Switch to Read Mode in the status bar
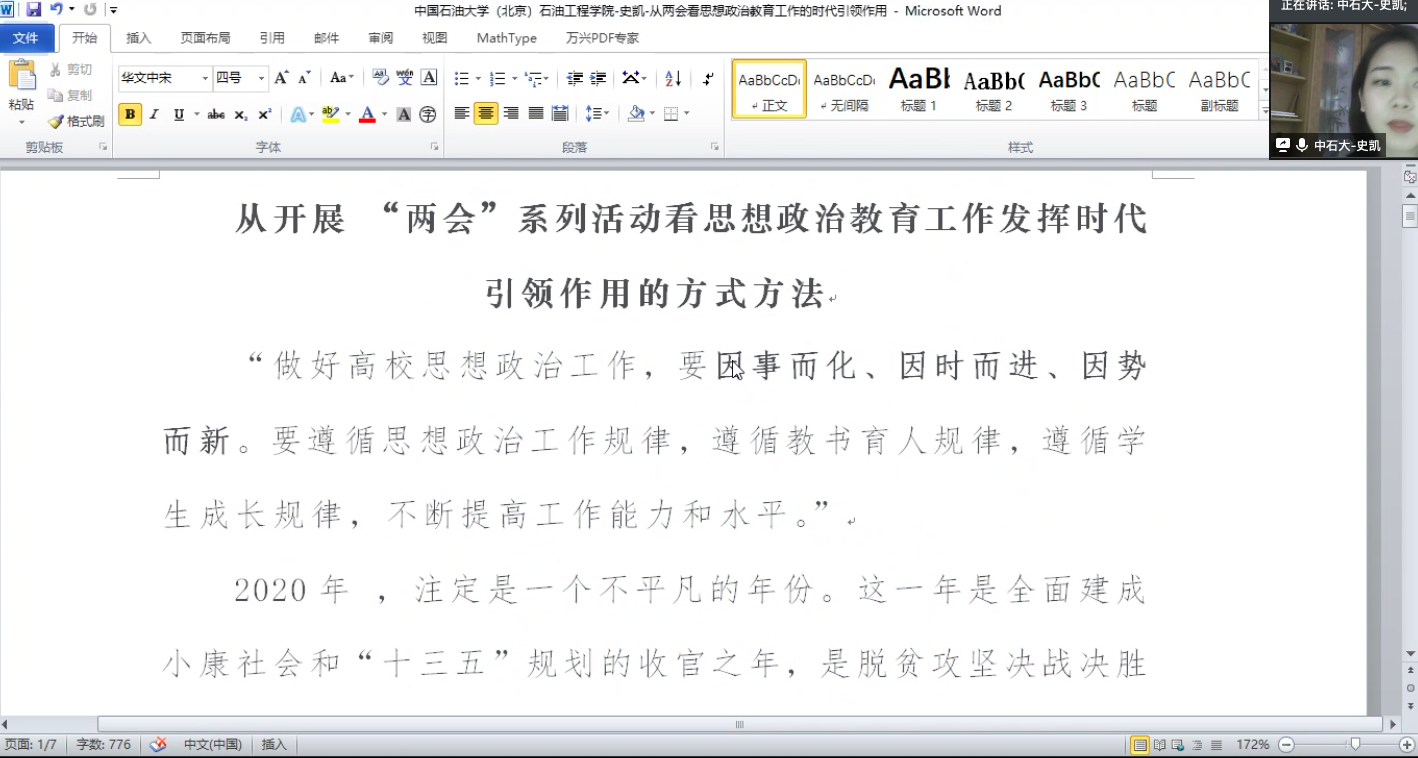This screenshot has height=758, width=1418. (x=1159, y=745)
